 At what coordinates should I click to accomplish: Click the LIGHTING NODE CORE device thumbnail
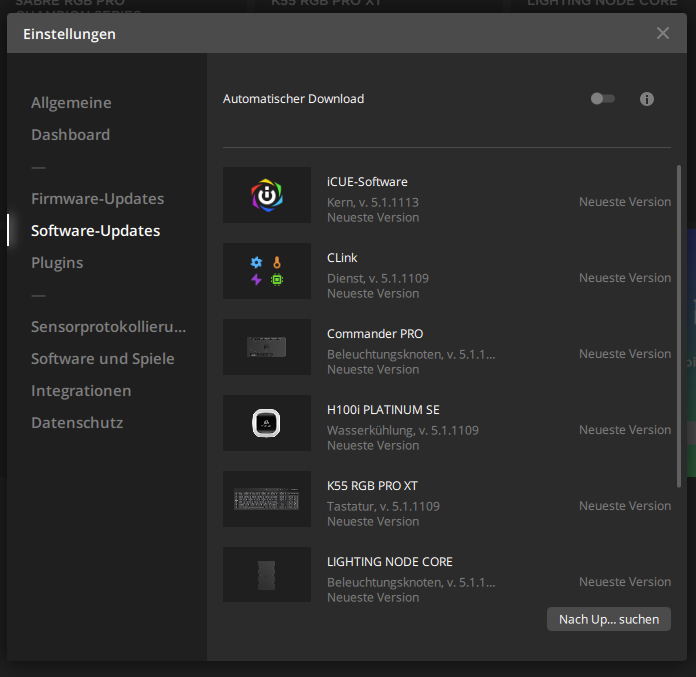coord(267,575)
